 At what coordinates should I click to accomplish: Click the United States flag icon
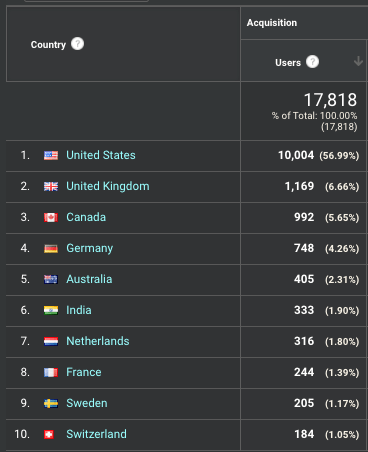pyautogui.click(x=51, y=155)
